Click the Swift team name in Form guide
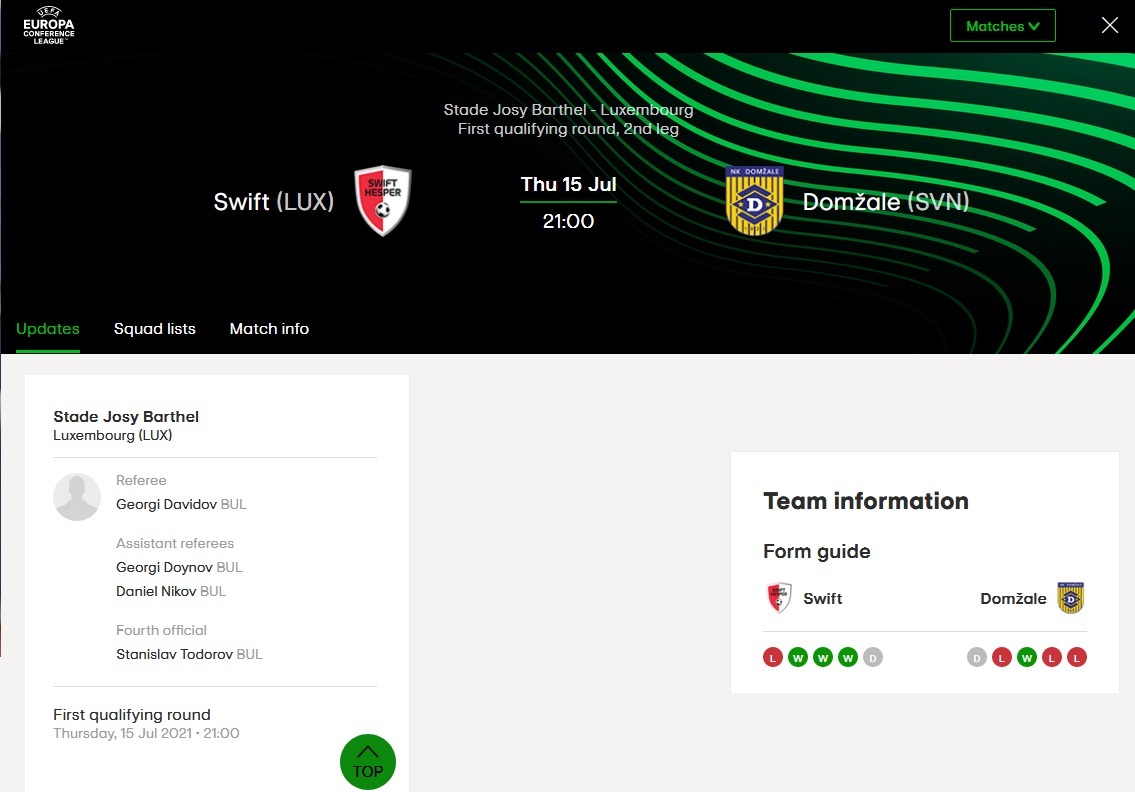 coord(823,599)
